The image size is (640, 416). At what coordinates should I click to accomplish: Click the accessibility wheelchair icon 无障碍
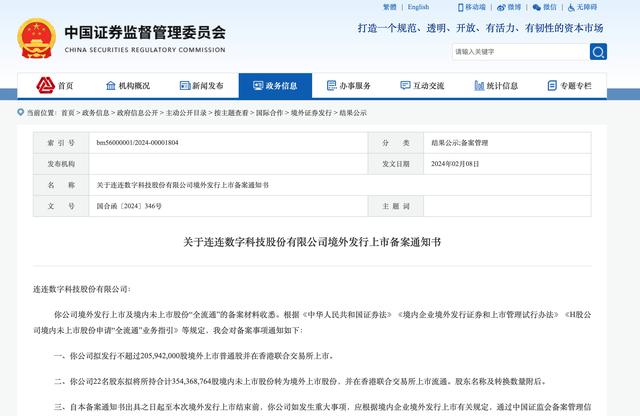click(571, 7)
